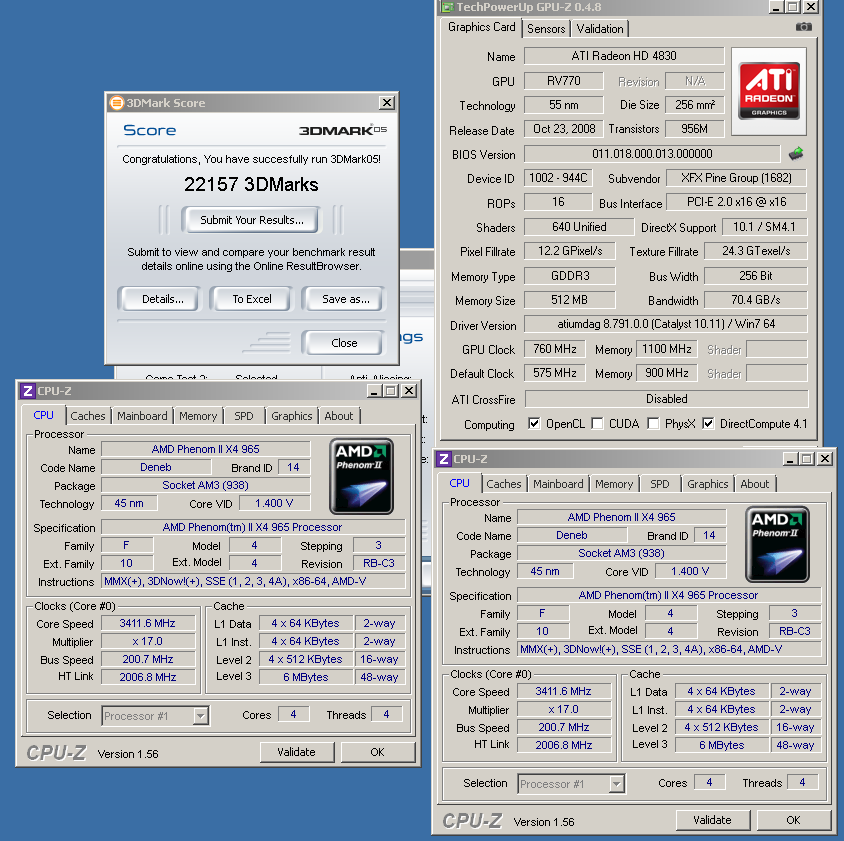Click the Close button in 3DMark Score
This screenshot has width=844, height=841.
point(344,343)
